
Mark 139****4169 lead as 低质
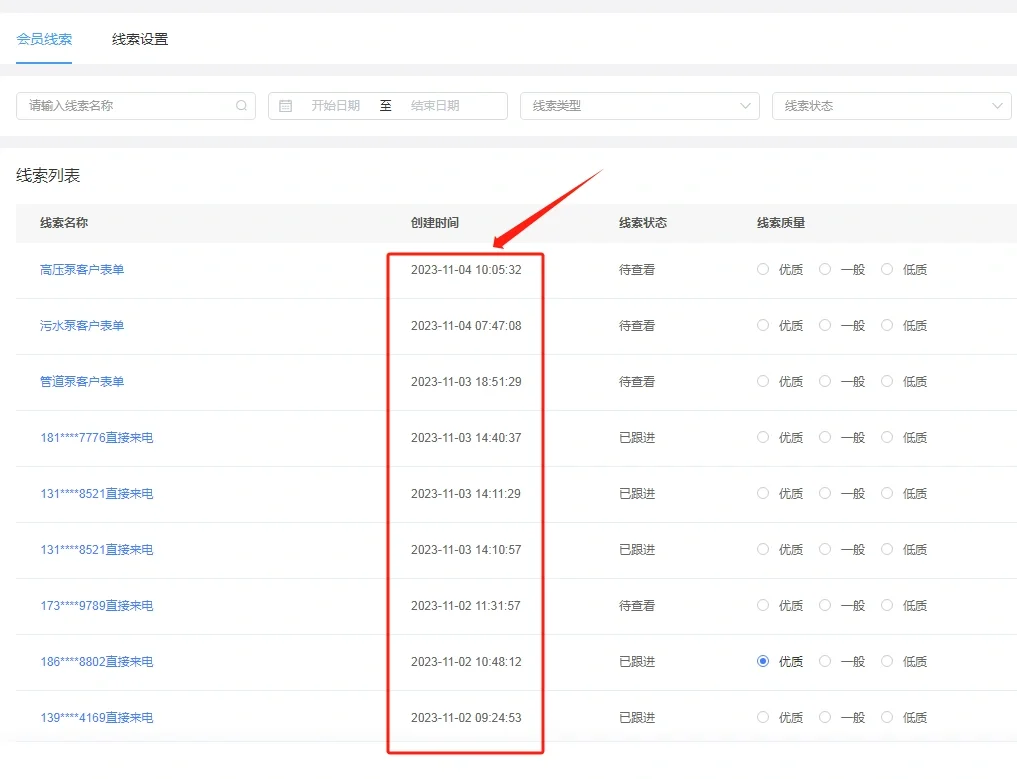(x=887, y=717)
